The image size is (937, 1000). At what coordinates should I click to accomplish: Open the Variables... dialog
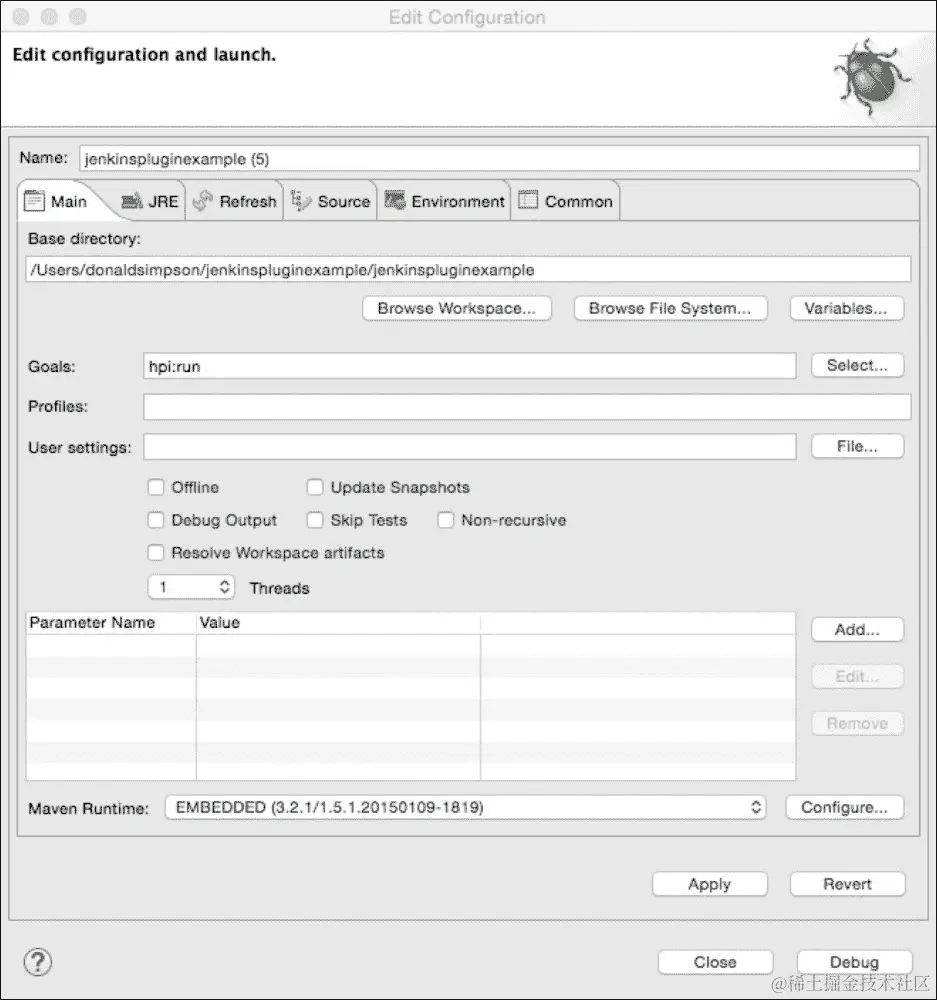(846, 309)
